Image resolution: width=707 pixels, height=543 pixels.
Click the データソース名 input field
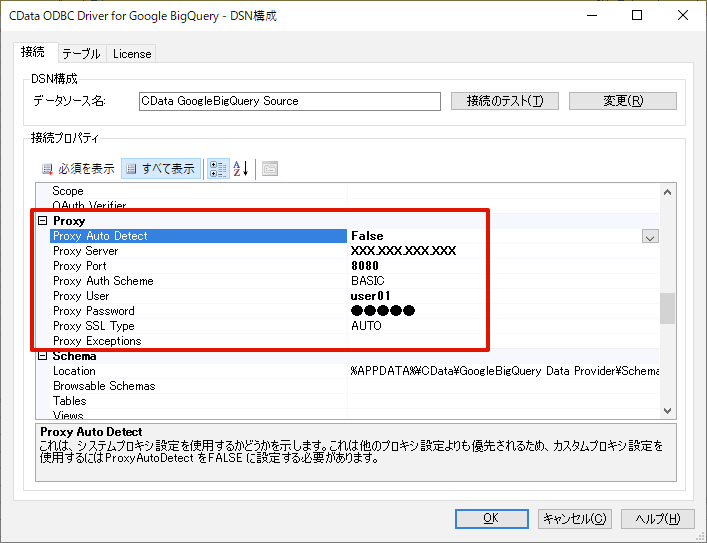point(290,101)
